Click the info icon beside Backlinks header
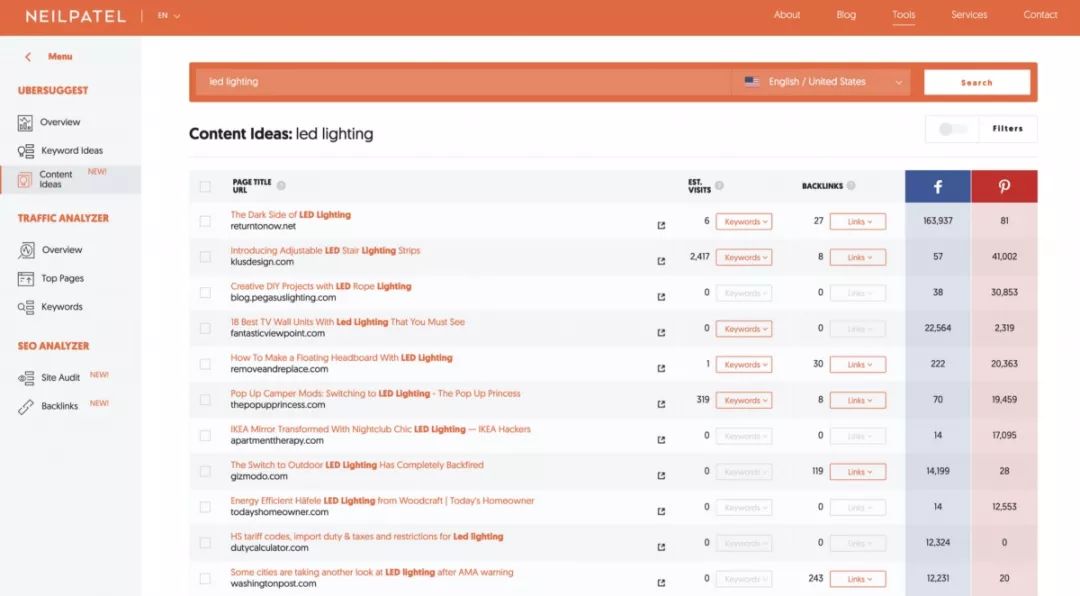Viewport: 1080px width, 596px height. coord(851,185)
